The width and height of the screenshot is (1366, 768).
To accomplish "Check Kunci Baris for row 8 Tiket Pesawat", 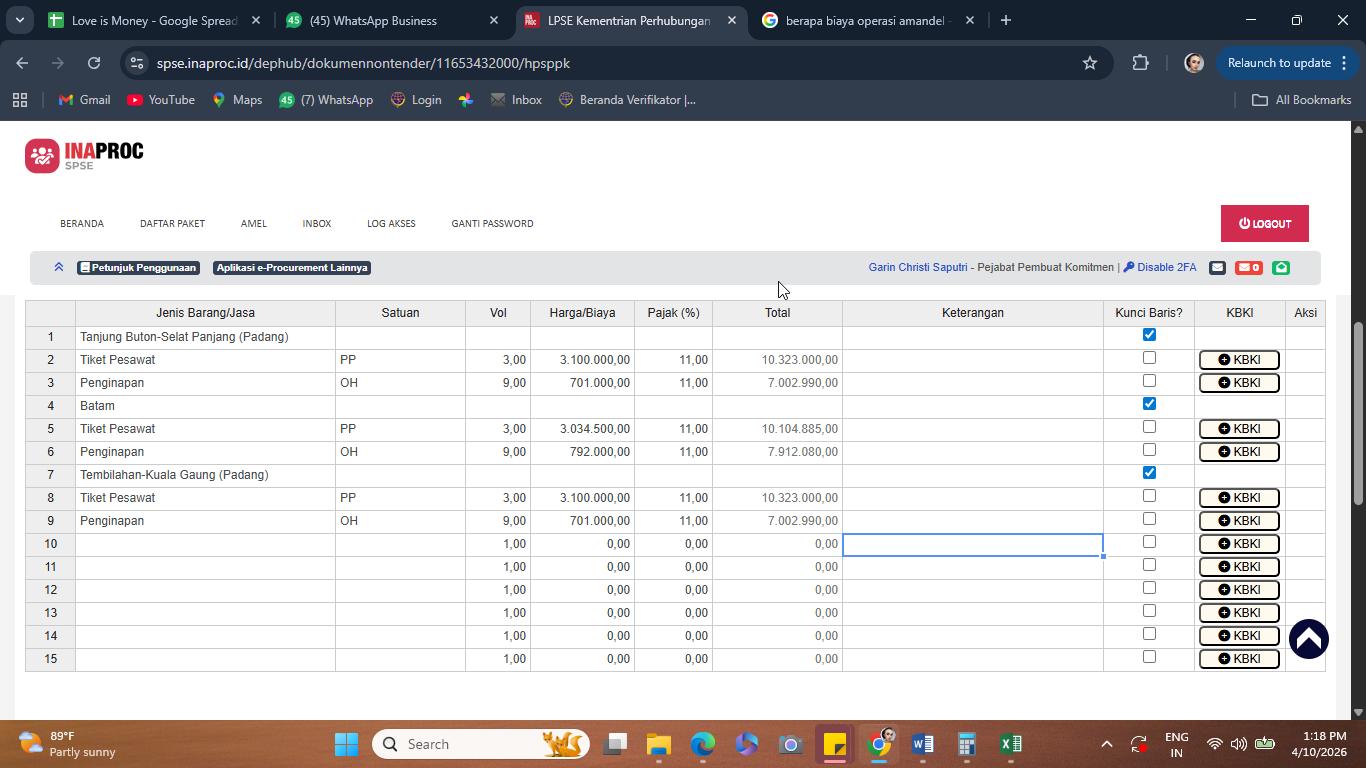I will pos(1149,496).
